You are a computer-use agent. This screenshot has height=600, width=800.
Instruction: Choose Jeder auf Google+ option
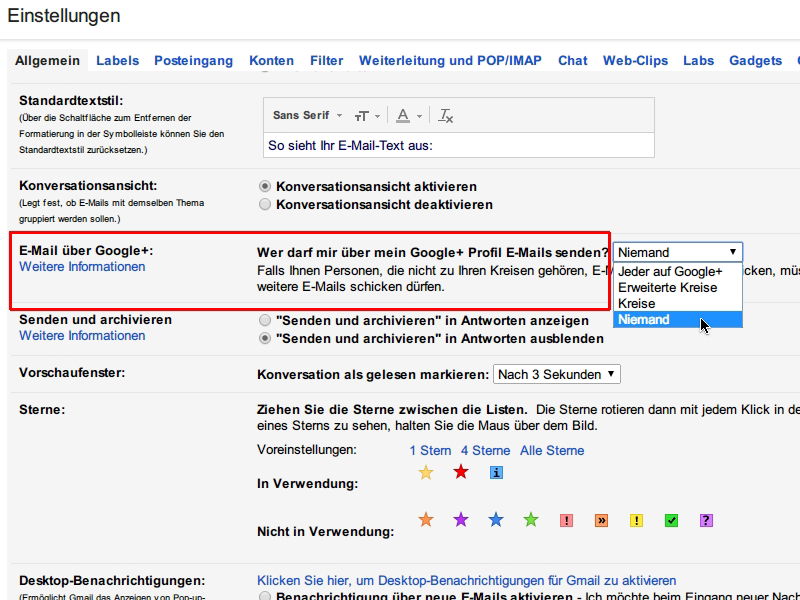coord(678,271)
